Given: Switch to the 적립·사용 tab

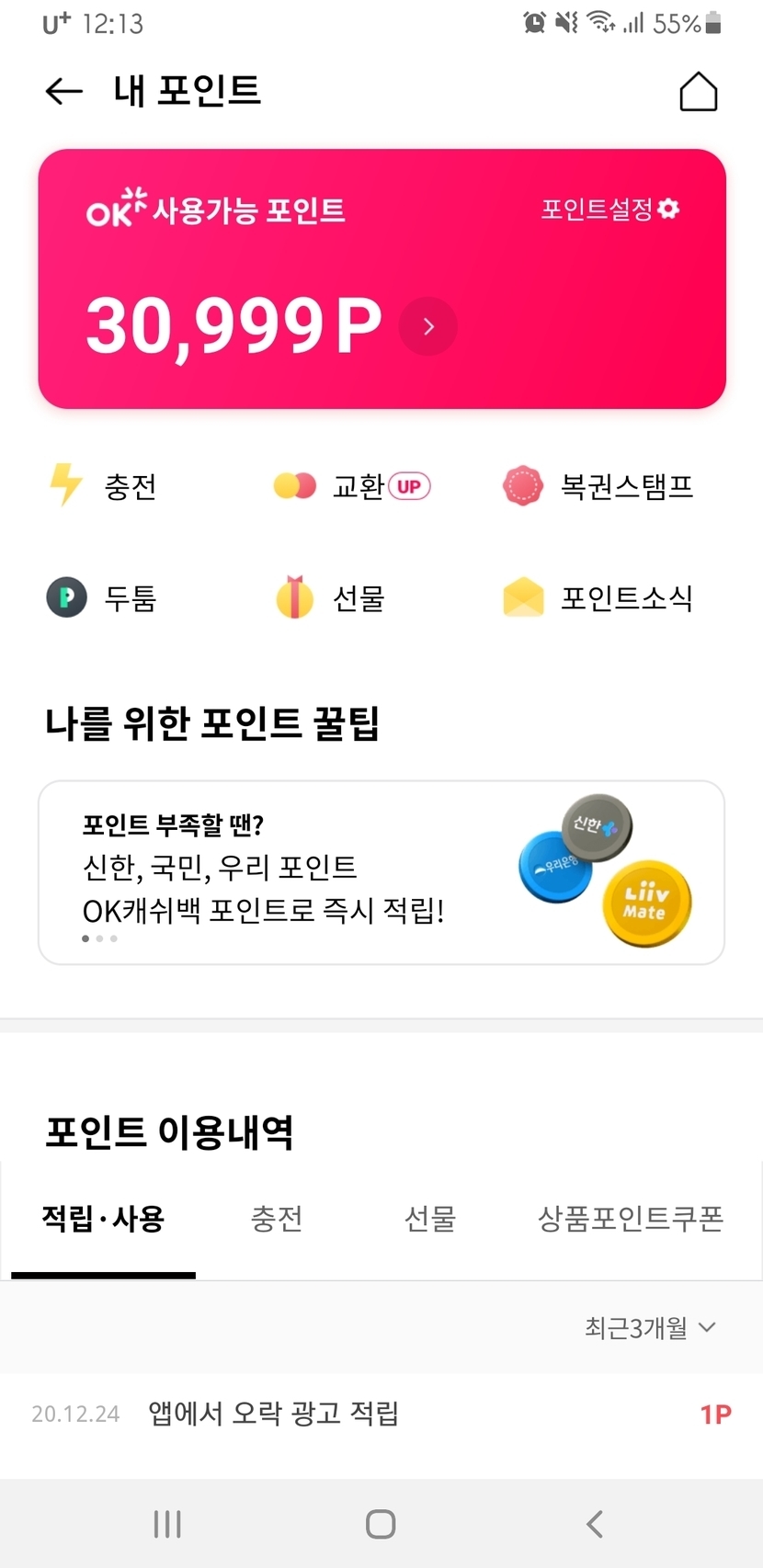Looking at the screenshot, I should 103,1220.
